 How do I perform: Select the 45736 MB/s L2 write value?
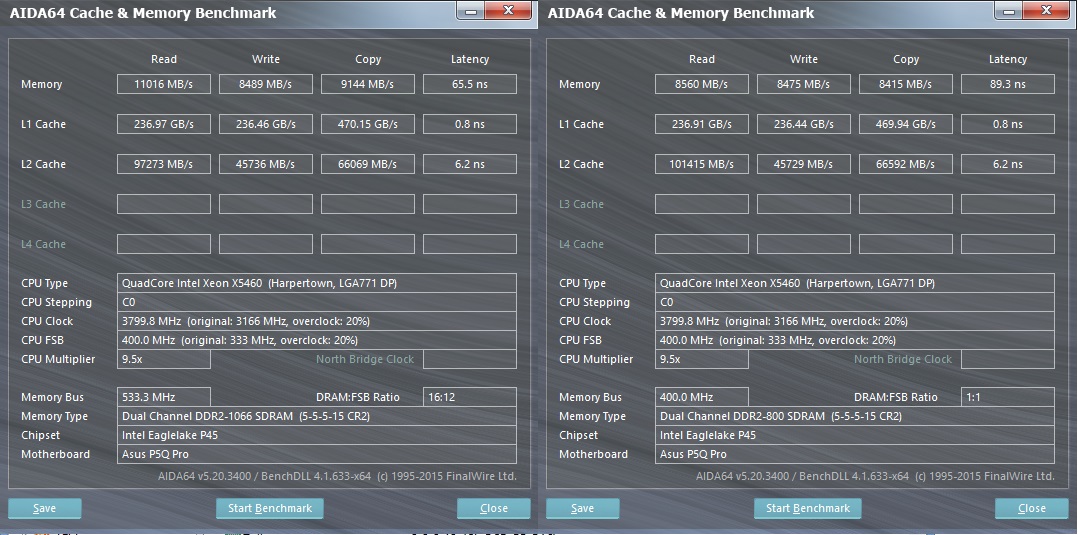click(x=265, y=164)
